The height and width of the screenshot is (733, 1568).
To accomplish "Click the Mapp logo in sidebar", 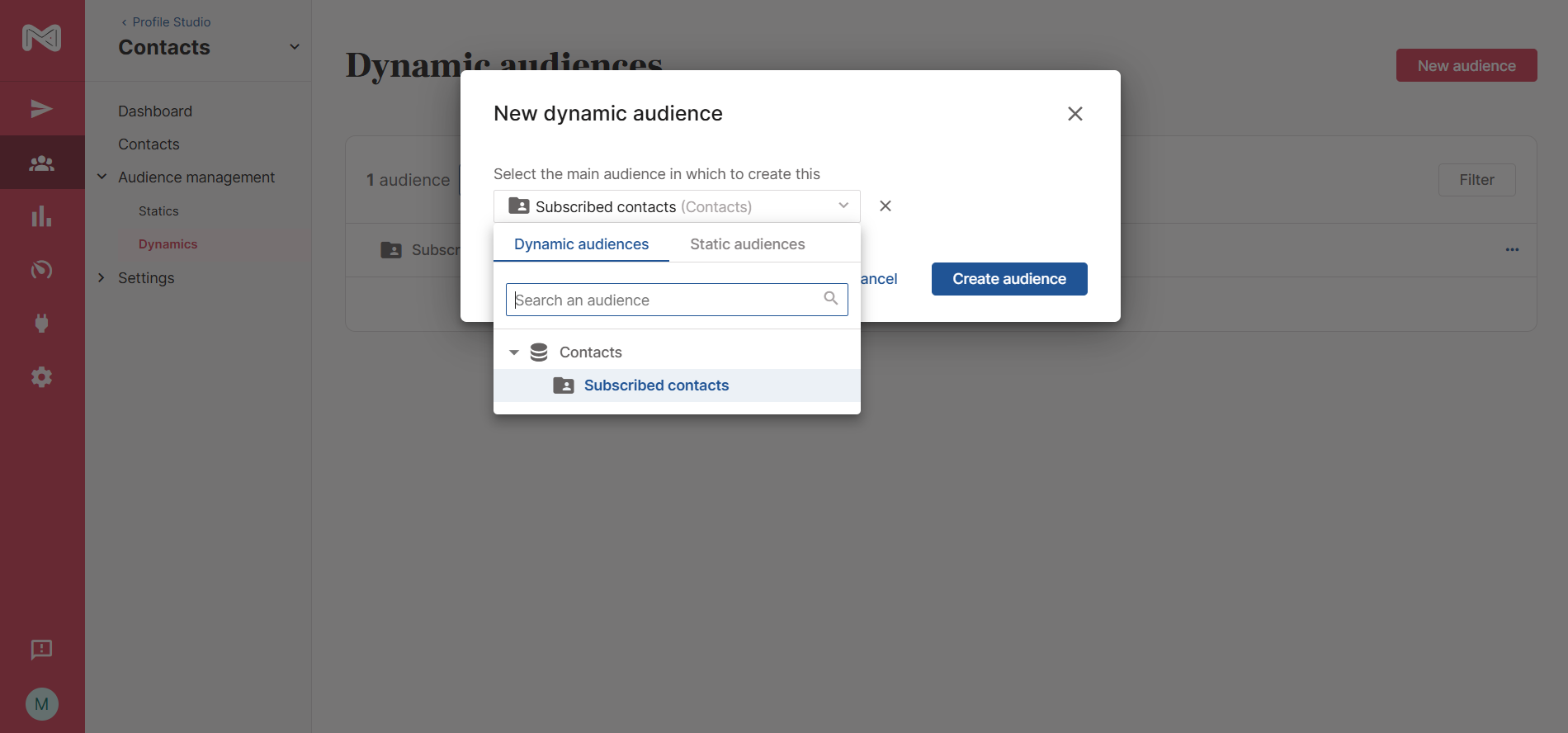I will coord(41,38).
